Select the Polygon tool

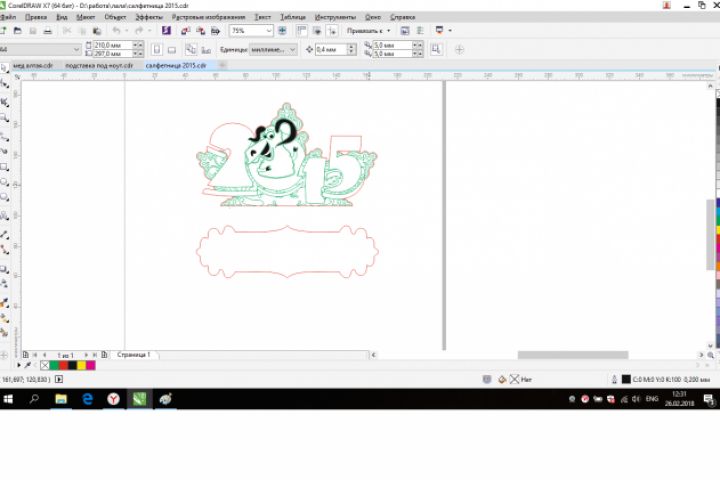tap(4, 198)
